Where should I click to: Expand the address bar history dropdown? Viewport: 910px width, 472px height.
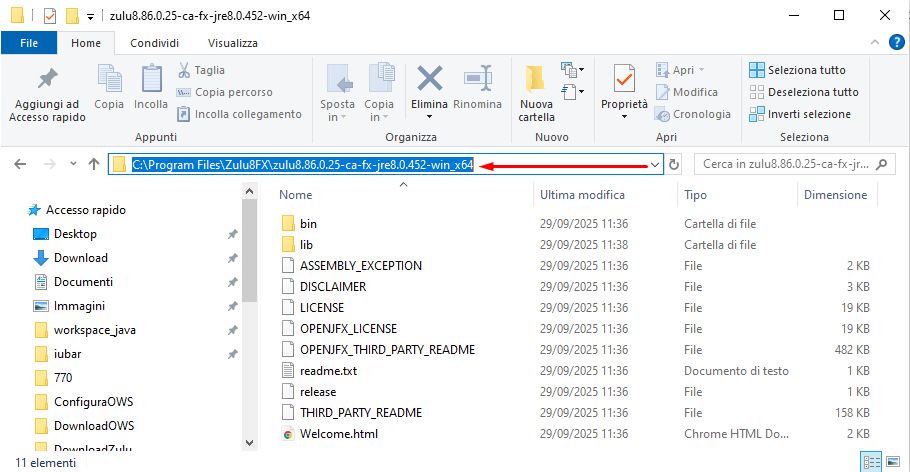pos(655,164)
